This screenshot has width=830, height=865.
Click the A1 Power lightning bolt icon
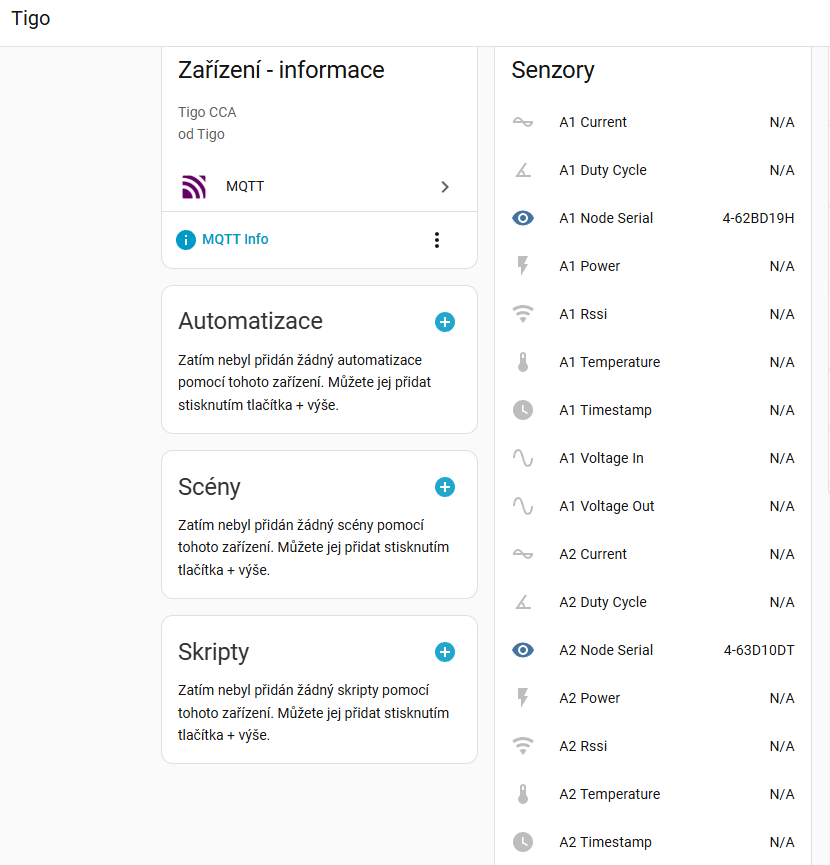point(523,266)
